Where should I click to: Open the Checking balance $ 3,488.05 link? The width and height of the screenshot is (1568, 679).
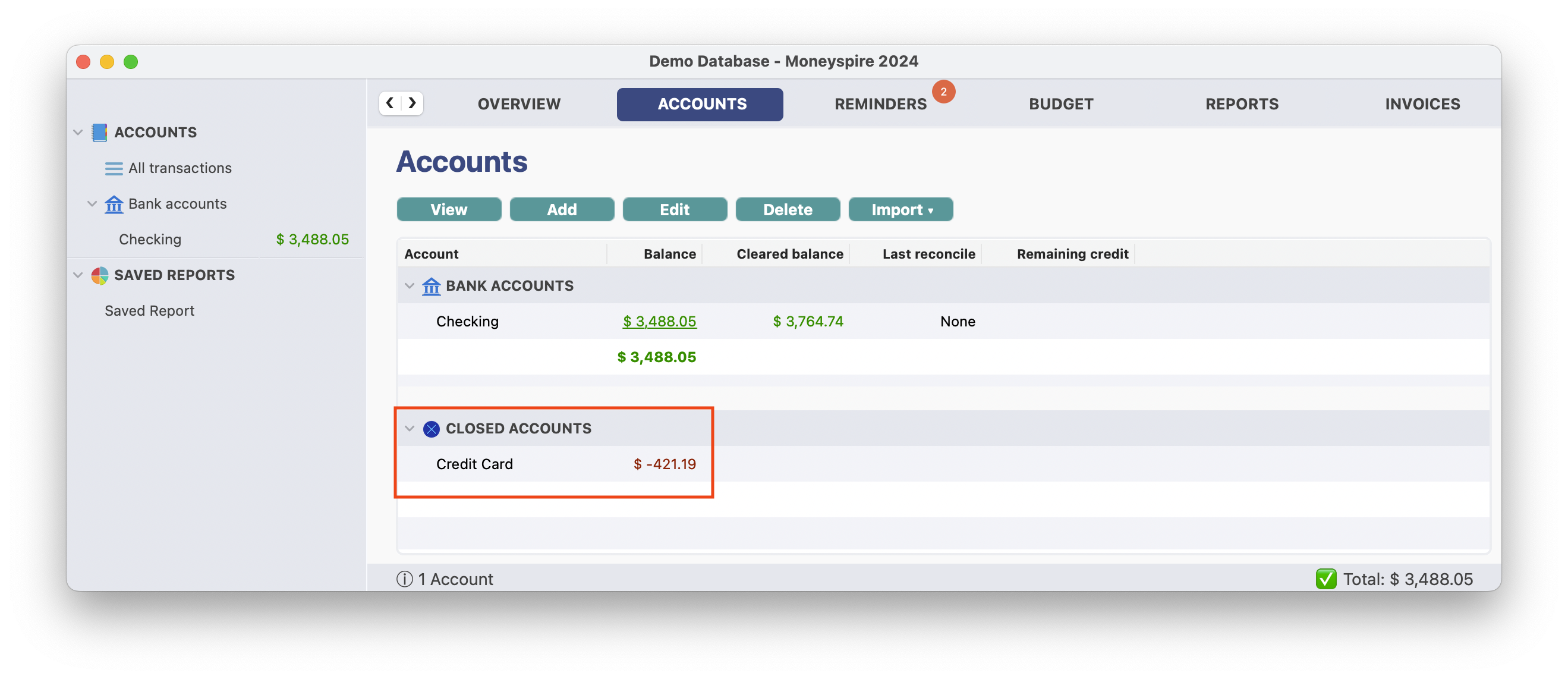coord(659,322)
